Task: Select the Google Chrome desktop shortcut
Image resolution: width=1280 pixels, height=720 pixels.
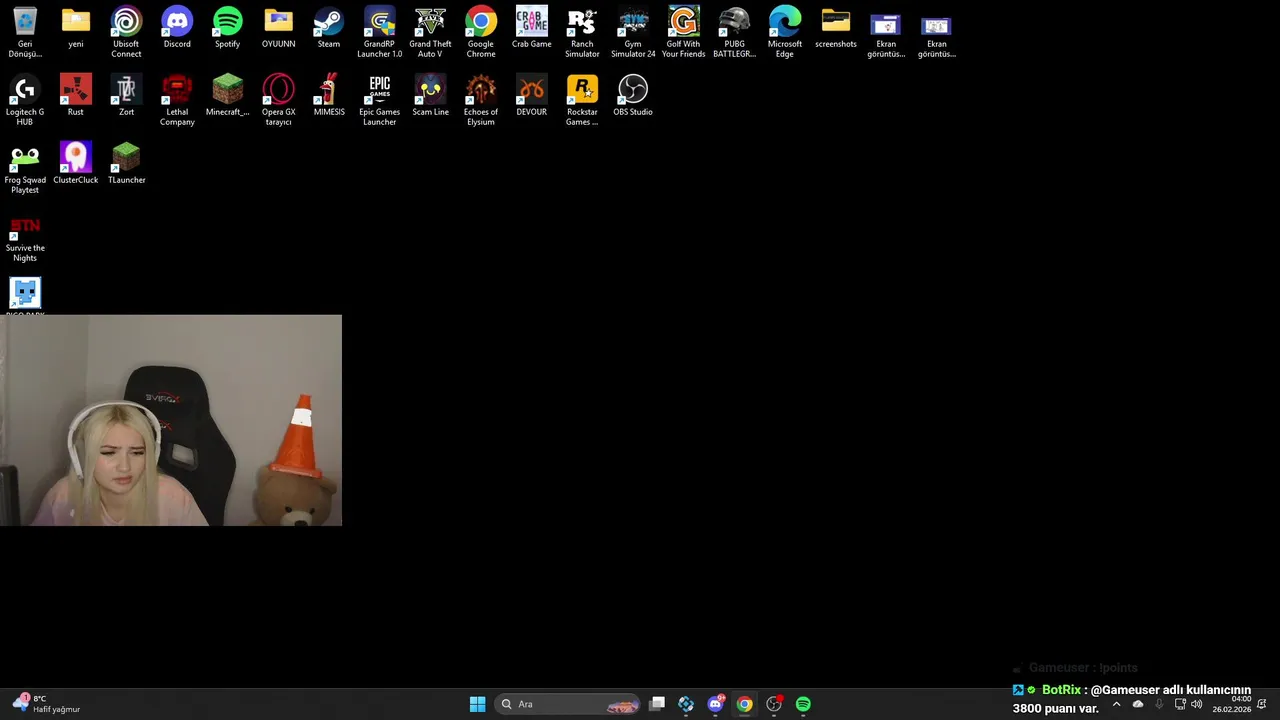Action: click(481, 32)
